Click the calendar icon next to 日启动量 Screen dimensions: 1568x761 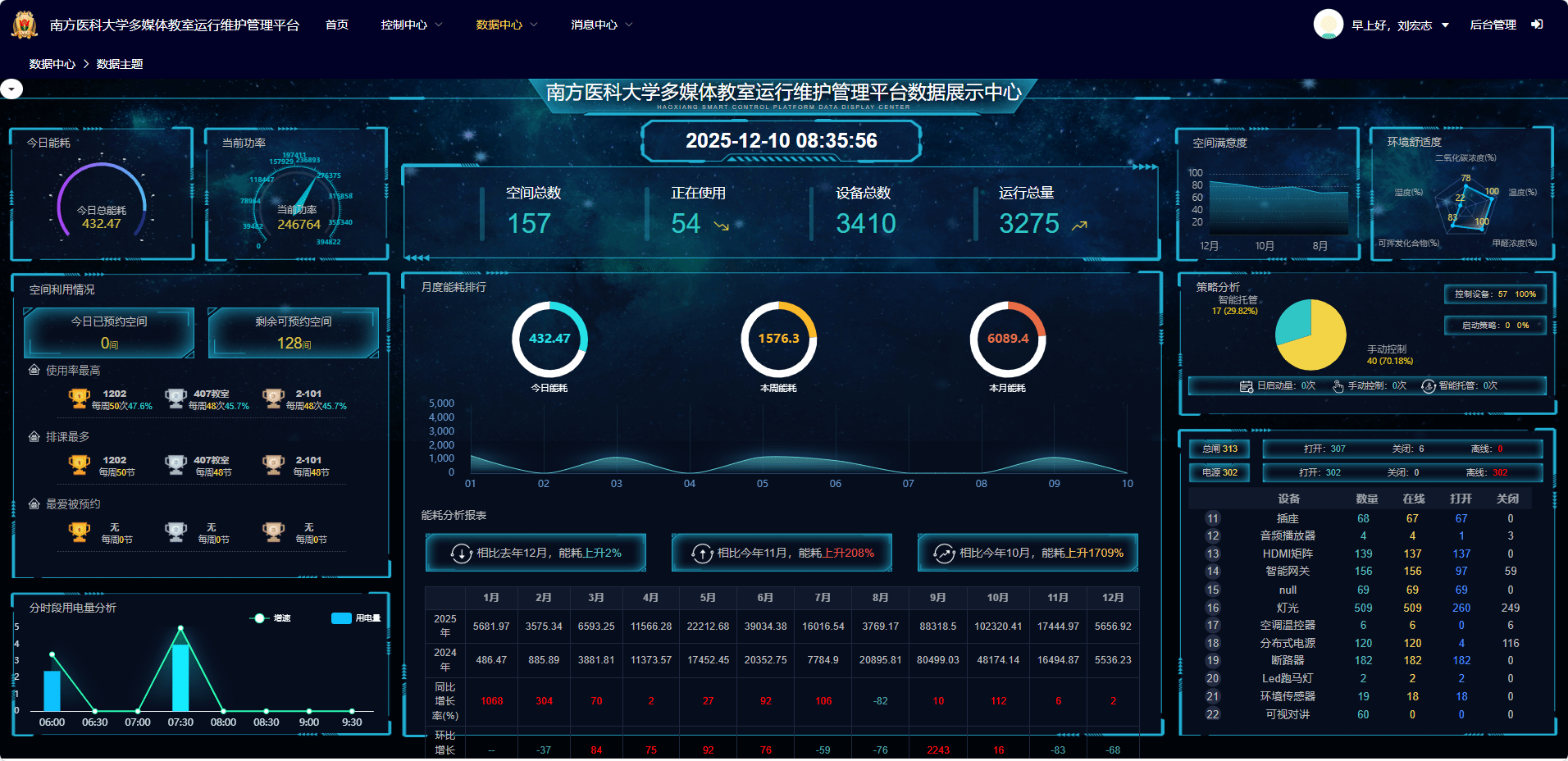pos(1246,386)
